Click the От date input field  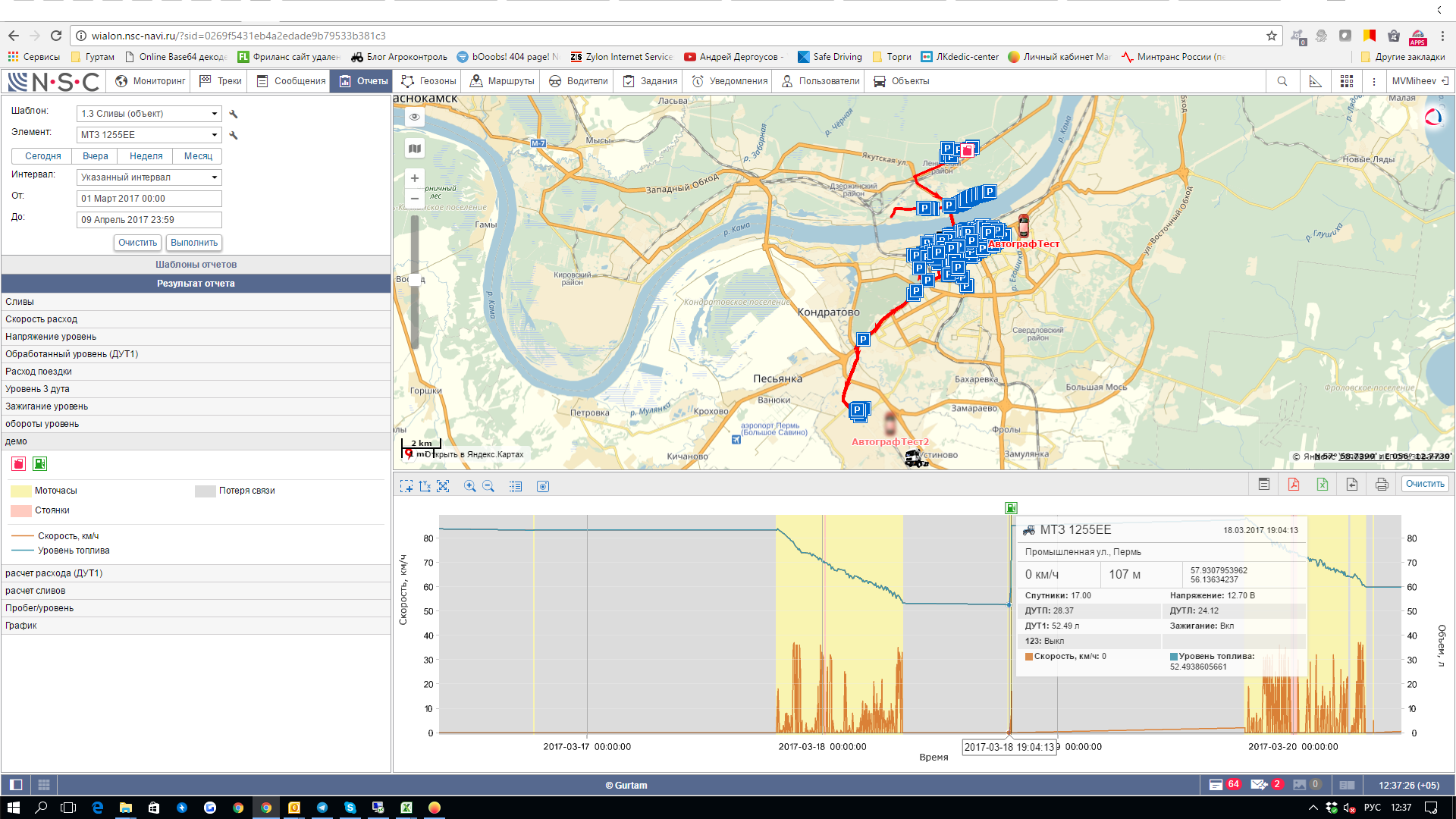[149, 199]
